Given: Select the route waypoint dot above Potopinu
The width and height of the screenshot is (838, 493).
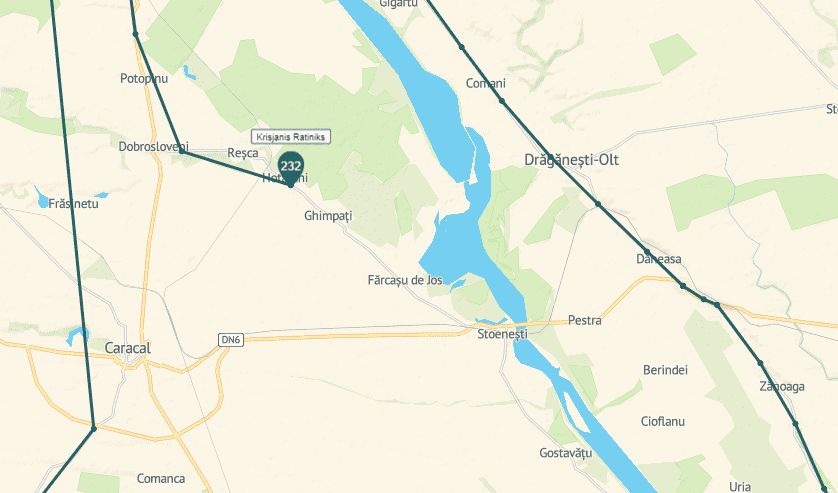Looking at the screenshot, I should click(135, 34).
